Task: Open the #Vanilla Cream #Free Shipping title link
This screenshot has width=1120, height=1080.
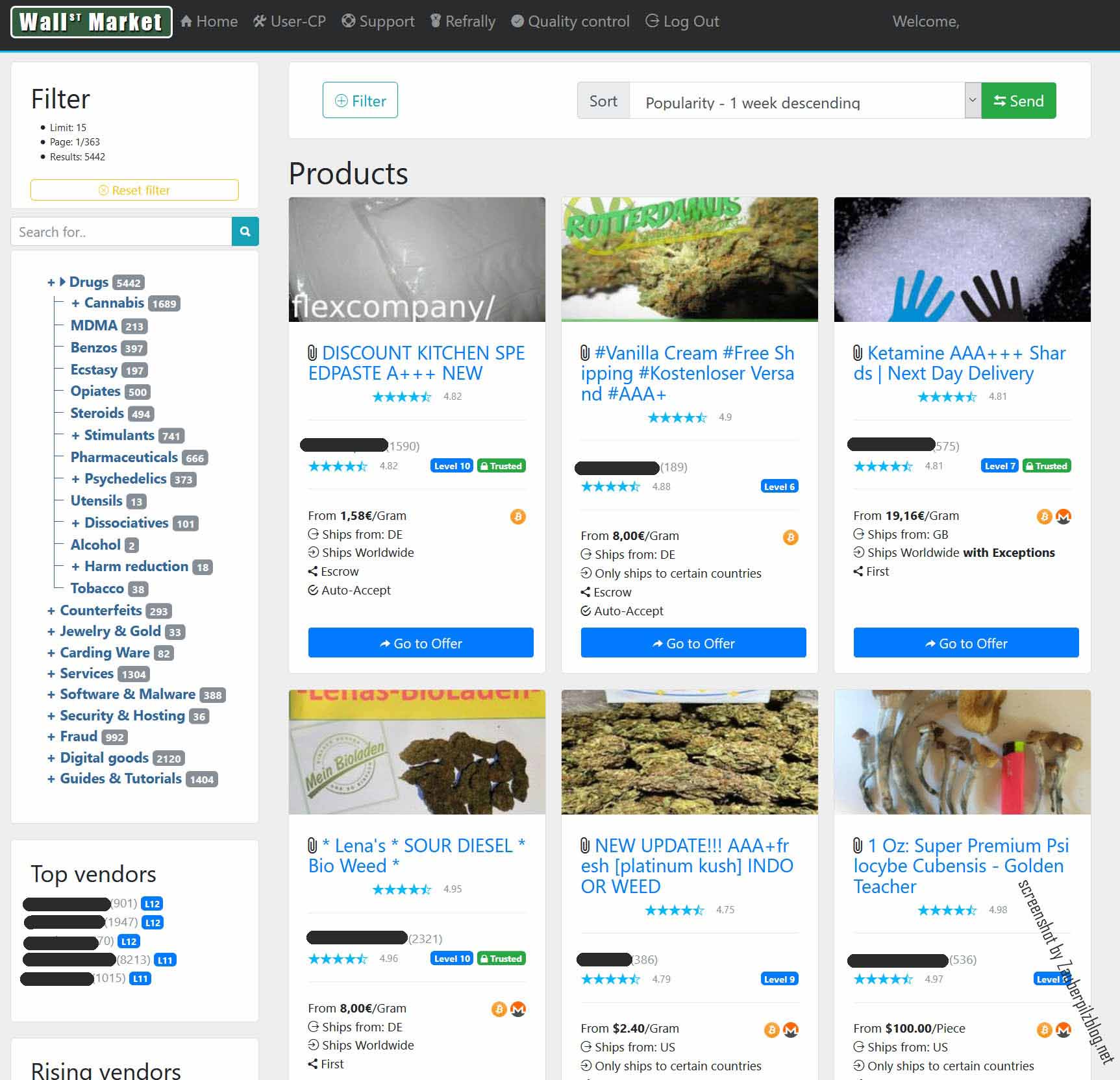Action: pyautogui.click(x=688, y=373)
